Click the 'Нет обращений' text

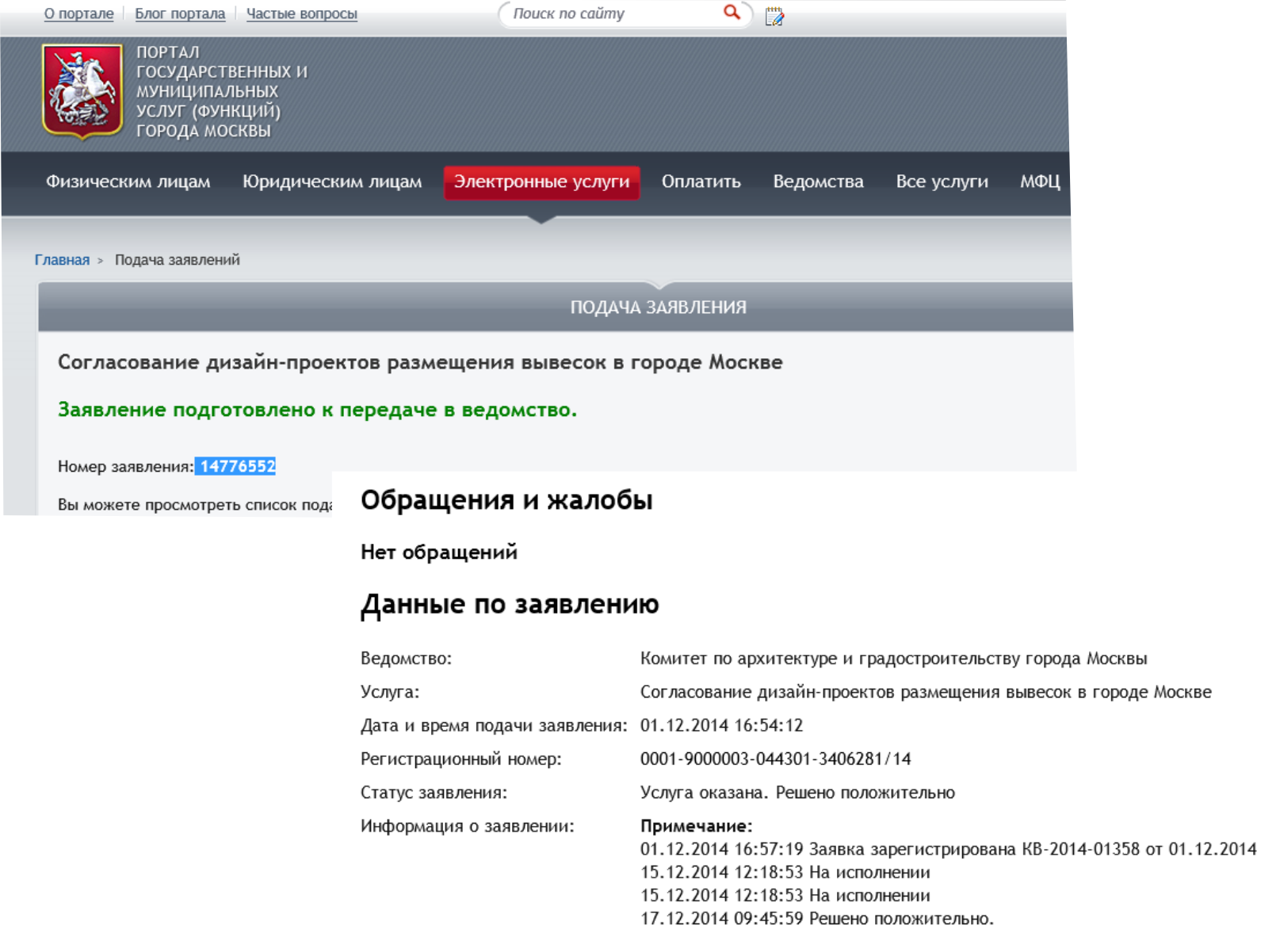coord(439,552)
